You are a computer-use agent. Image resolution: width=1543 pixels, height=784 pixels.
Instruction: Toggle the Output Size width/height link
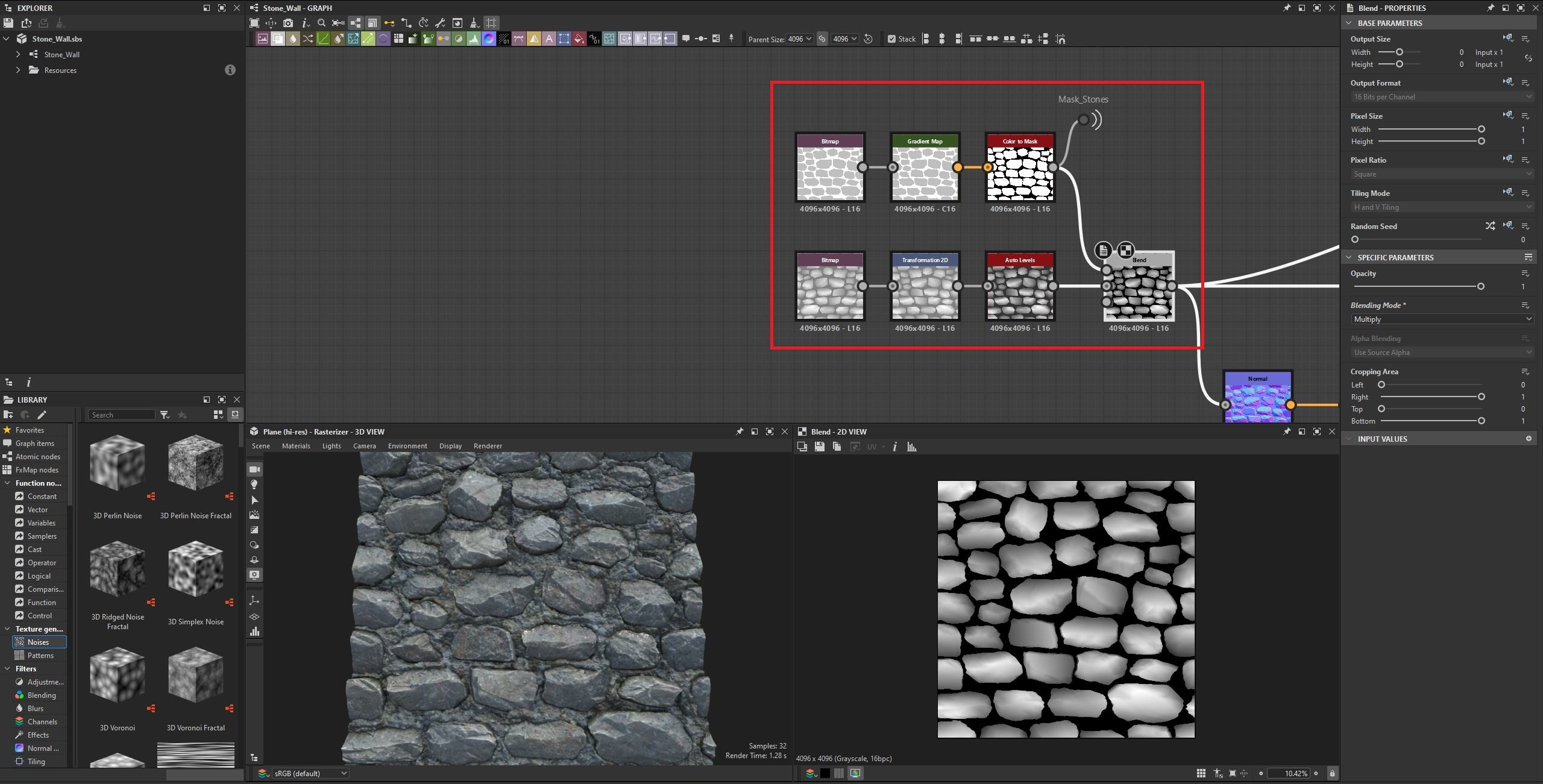click(1528, 58)
